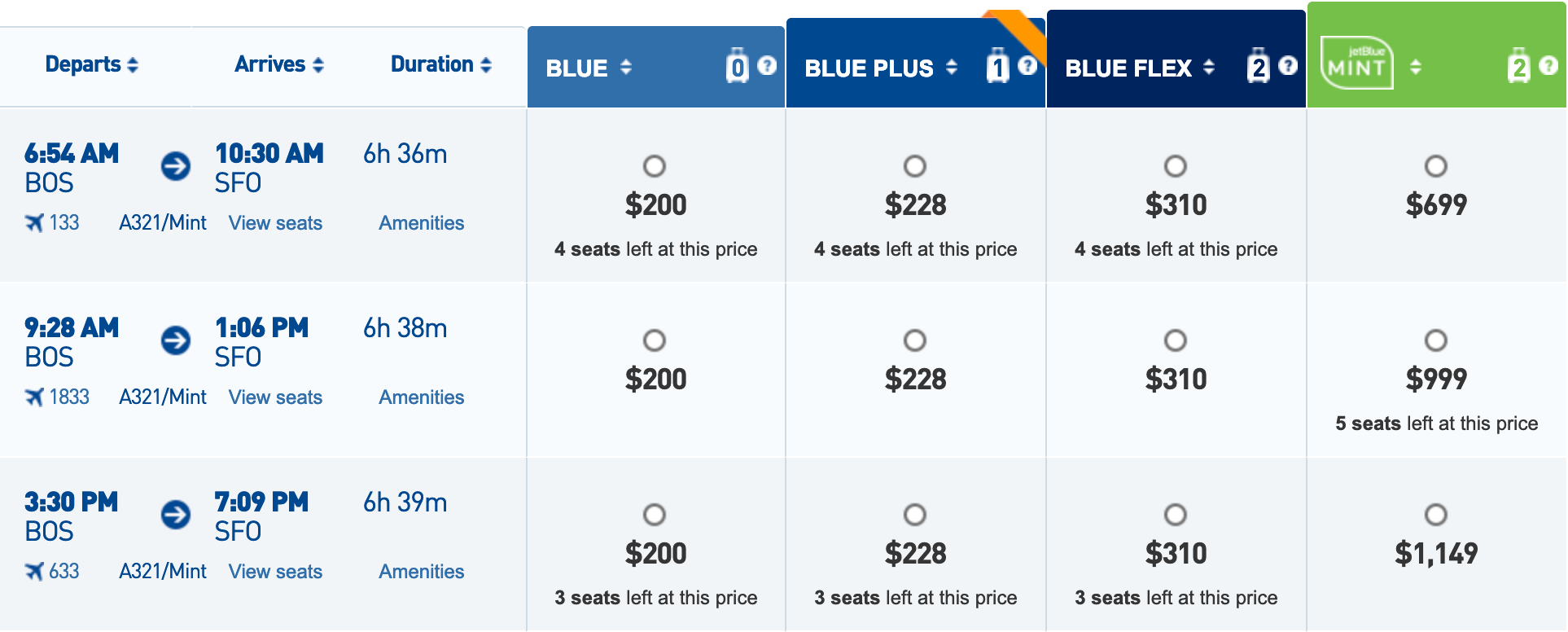Screen dimensions: 1568x632
Task: Select the $1,149 Mint fare option
Action: (1436, 515)
